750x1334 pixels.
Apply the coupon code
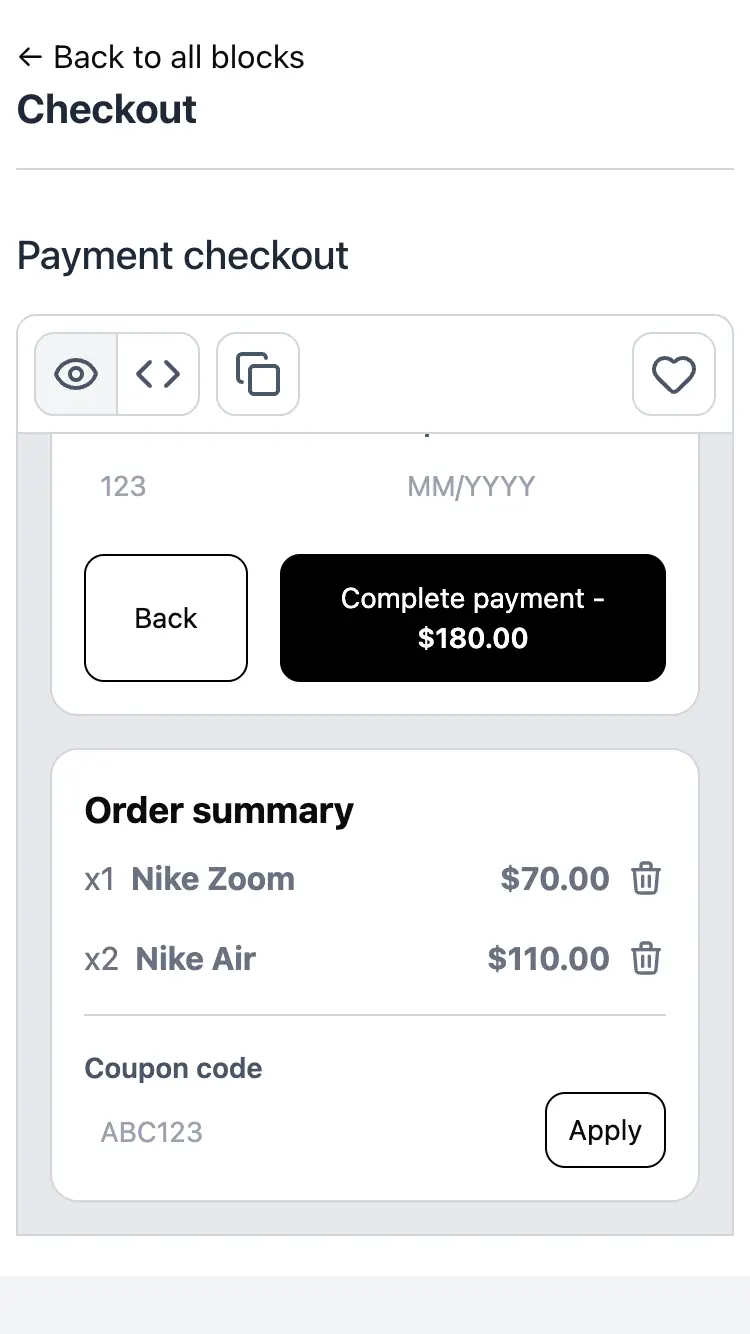point(605,1130)
